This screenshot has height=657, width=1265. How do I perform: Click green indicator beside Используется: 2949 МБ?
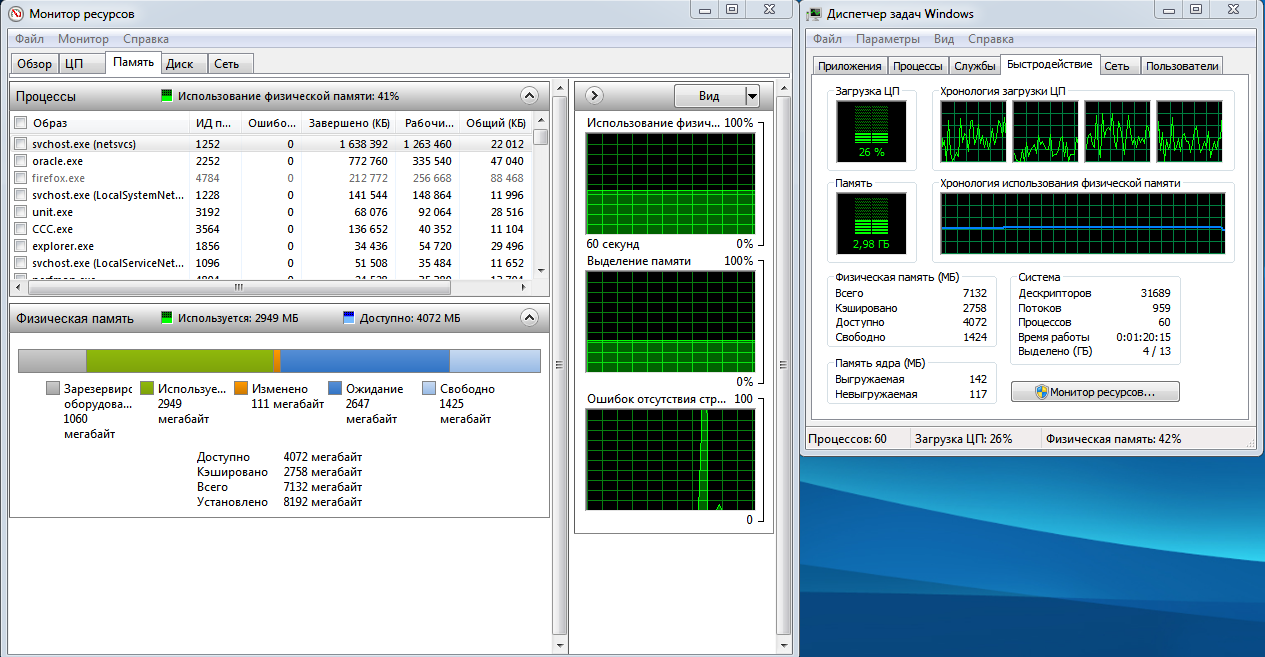pyautogui.click(x=168, y=318)
